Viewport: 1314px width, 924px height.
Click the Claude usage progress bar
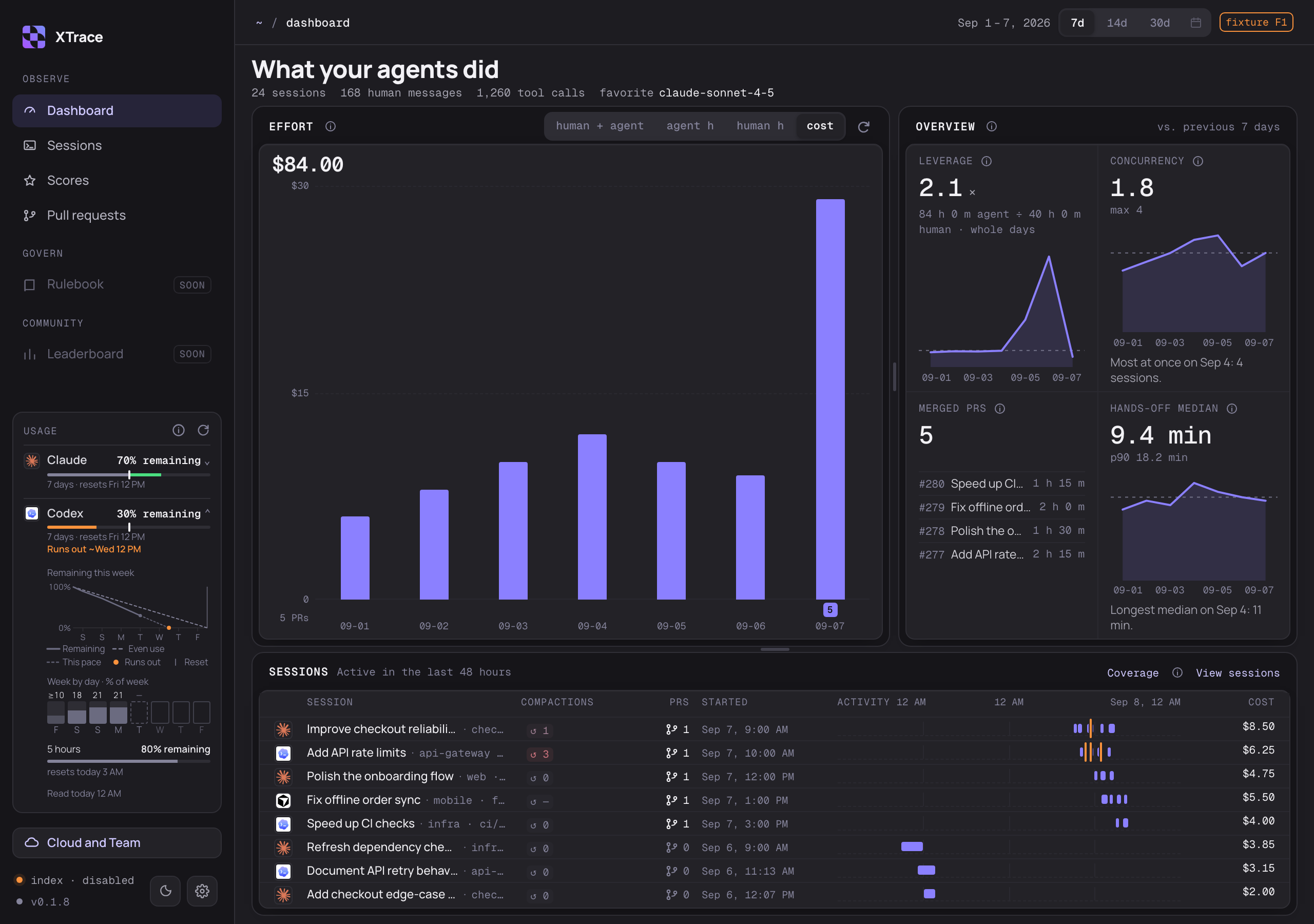tap(128, 475)
